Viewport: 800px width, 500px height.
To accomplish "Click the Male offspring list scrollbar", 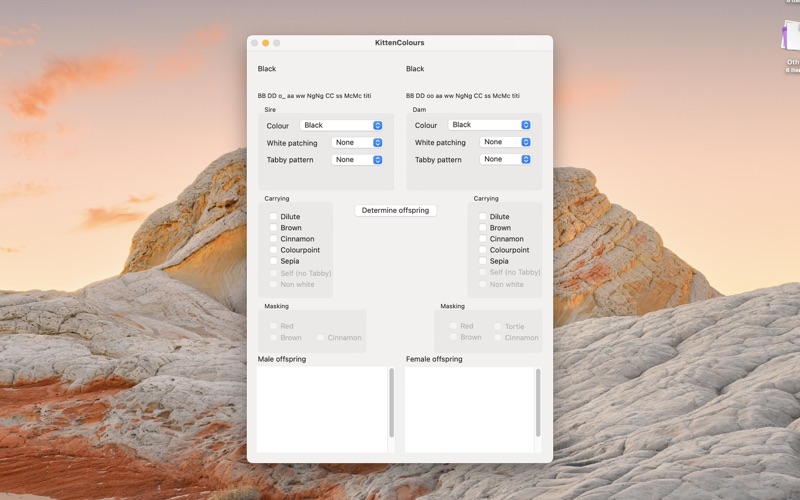I will [391, 403].
